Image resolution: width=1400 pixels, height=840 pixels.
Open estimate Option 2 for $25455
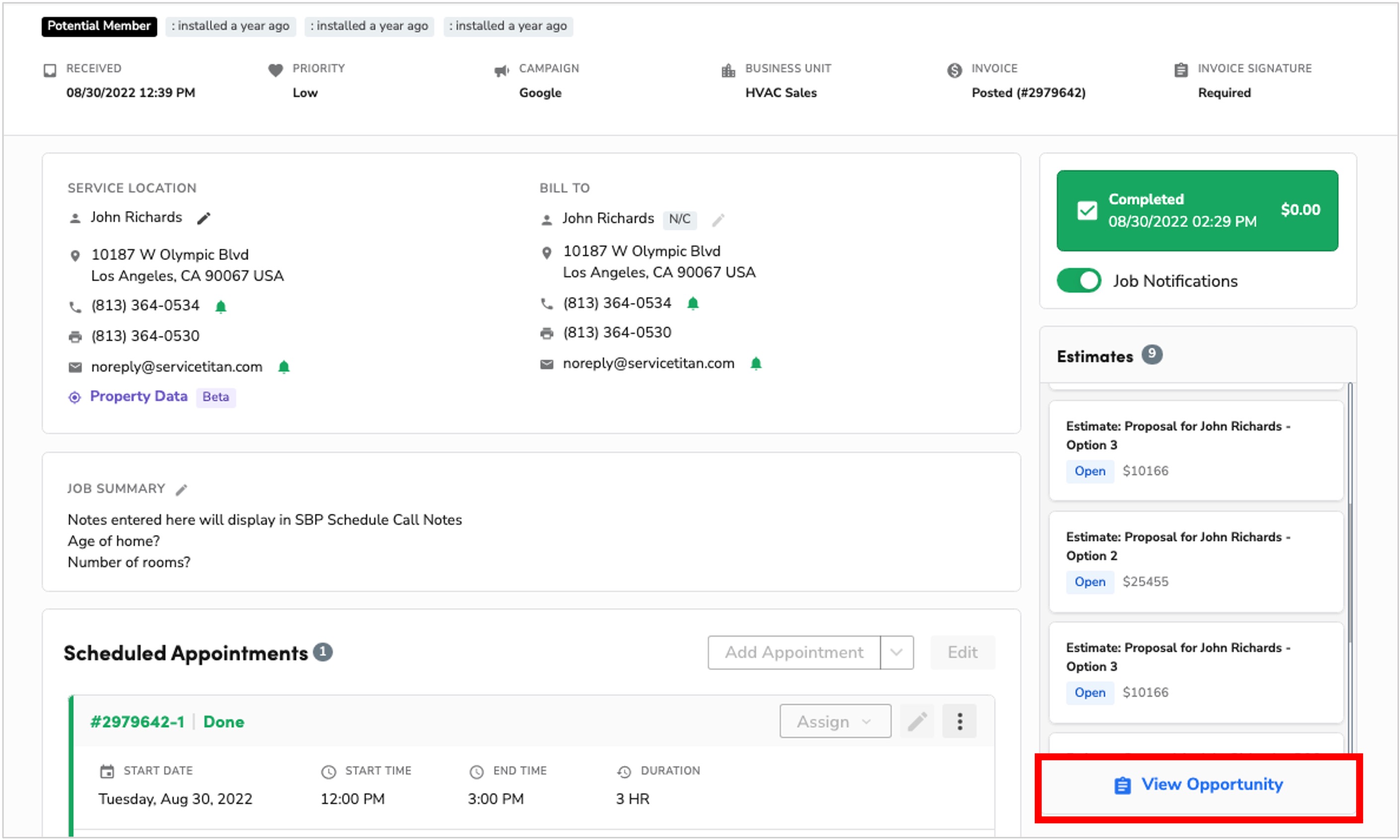pyautogui.click(x=1196, y=561)
